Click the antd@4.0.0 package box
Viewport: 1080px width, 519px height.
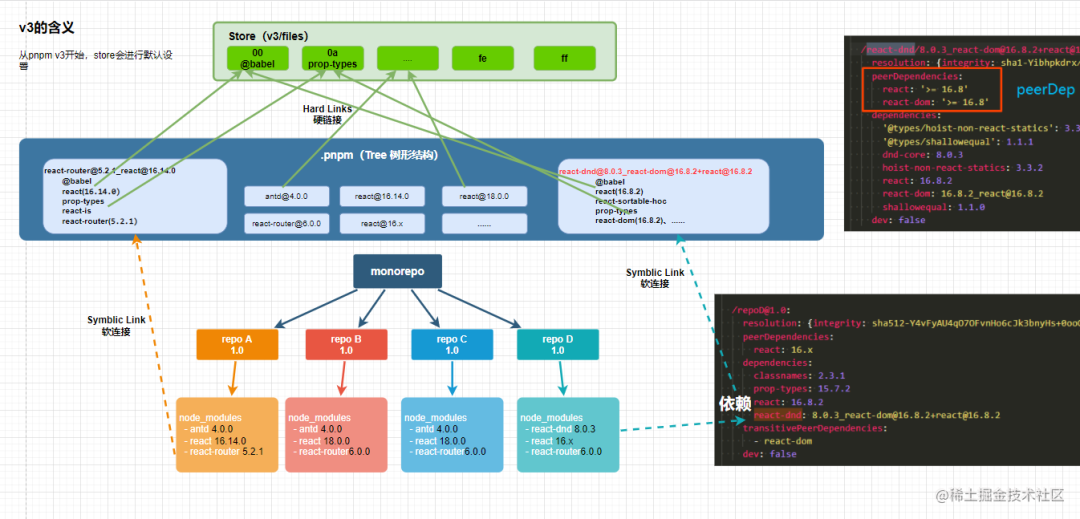tap(286, 196)
